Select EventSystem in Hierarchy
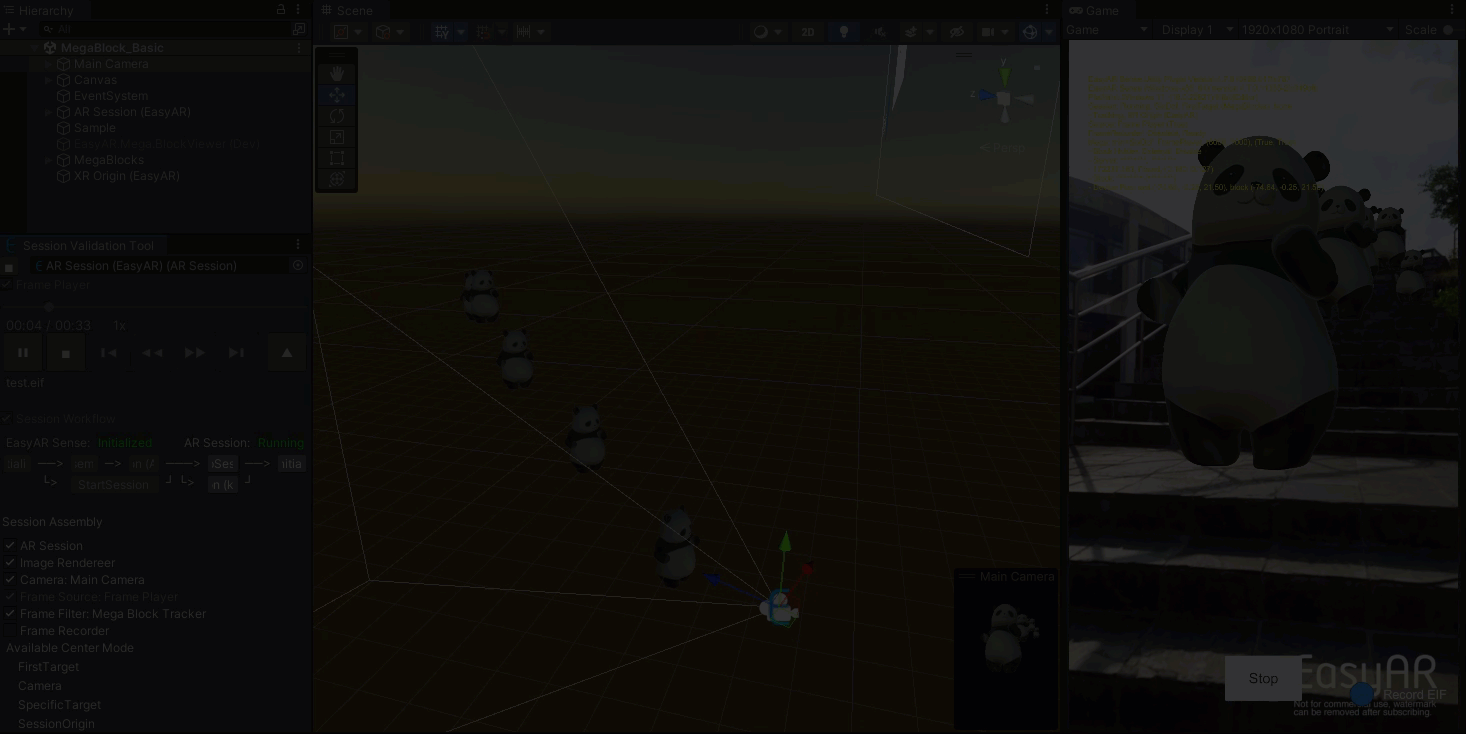 [x=111, y=96]
